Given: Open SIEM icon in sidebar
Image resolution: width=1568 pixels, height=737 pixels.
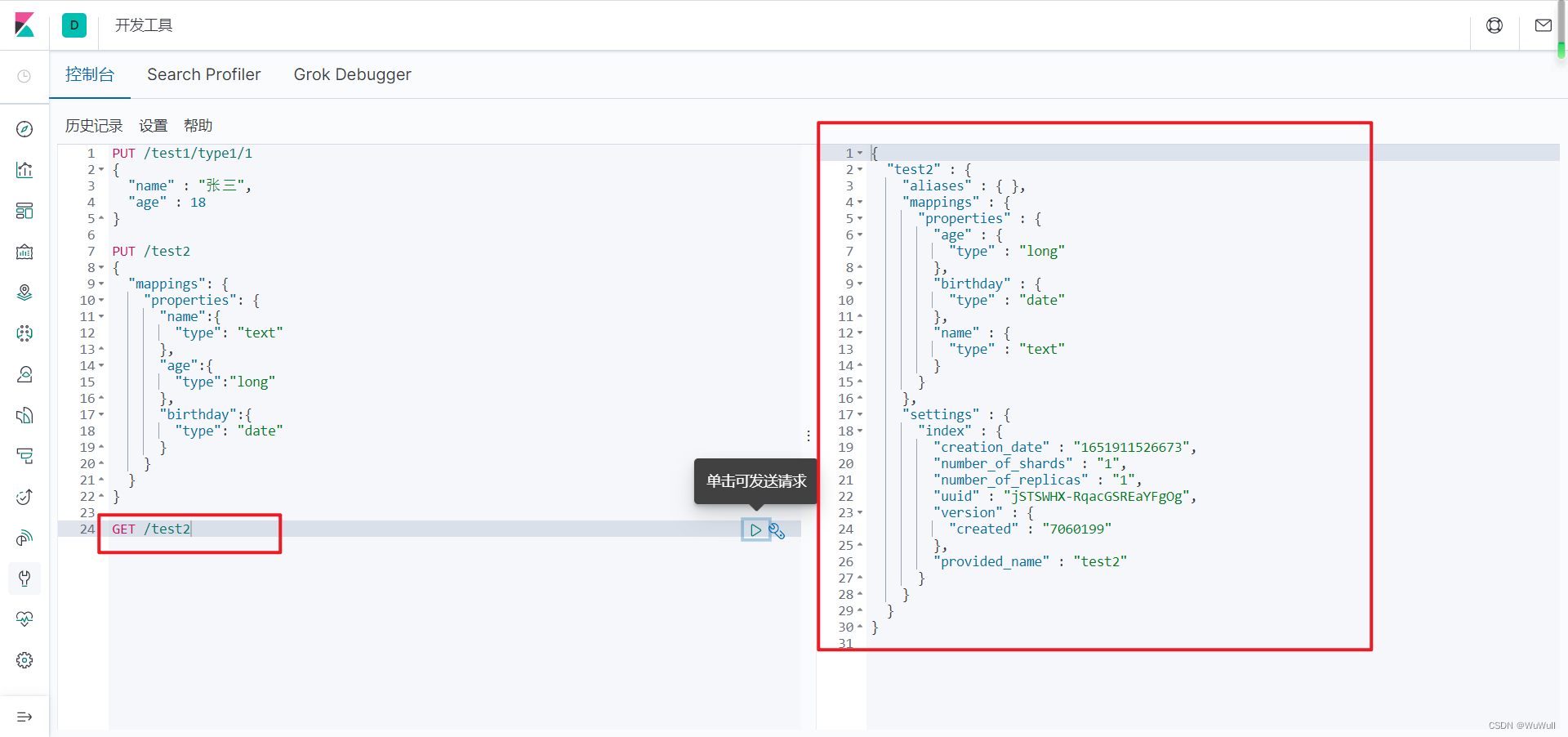Looking at the screenshot, I should [24, 538].
